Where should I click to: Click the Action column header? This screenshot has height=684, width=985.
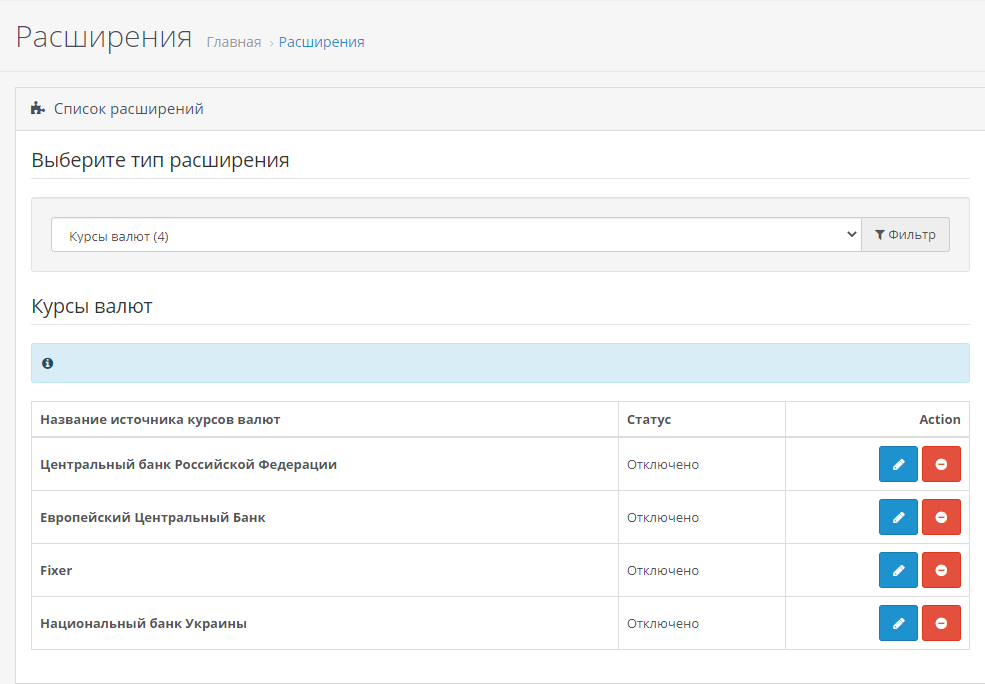939,420
